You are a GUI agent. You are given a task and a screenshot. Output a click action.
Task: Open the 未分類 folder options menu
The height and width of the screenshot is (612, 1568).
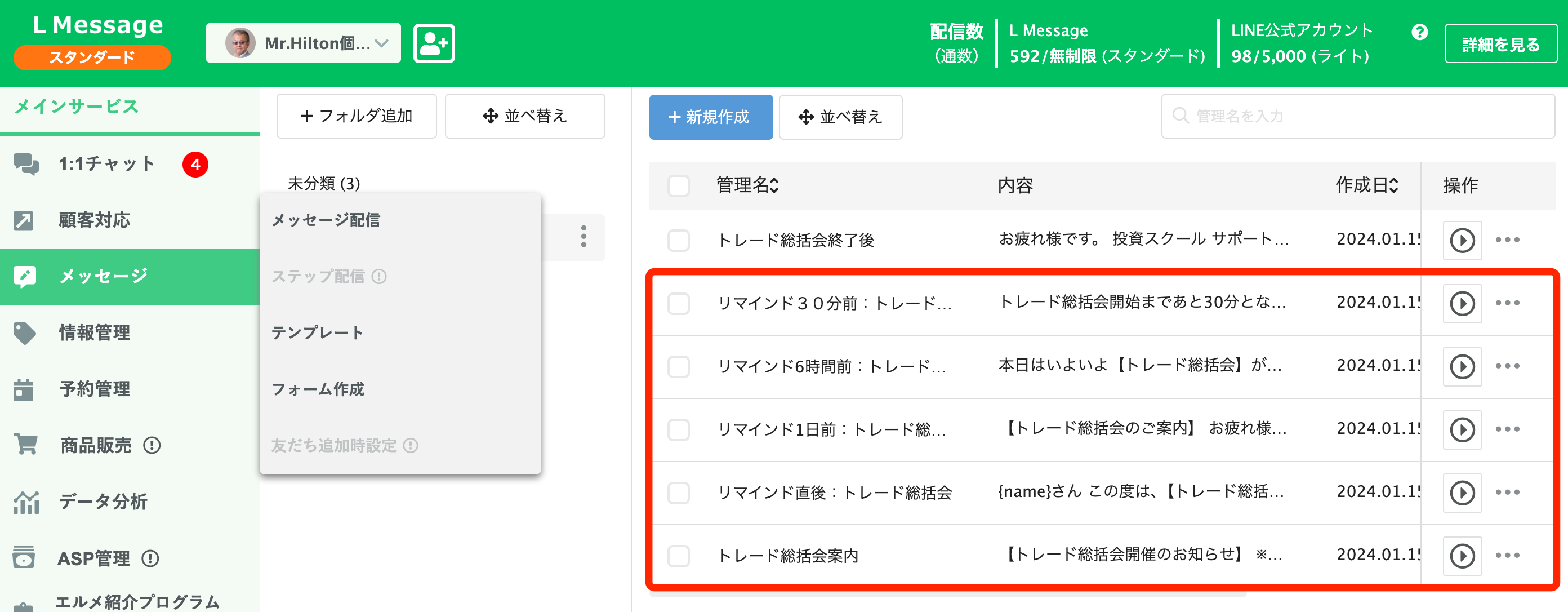pyautogui.click(x=582, y=237)
